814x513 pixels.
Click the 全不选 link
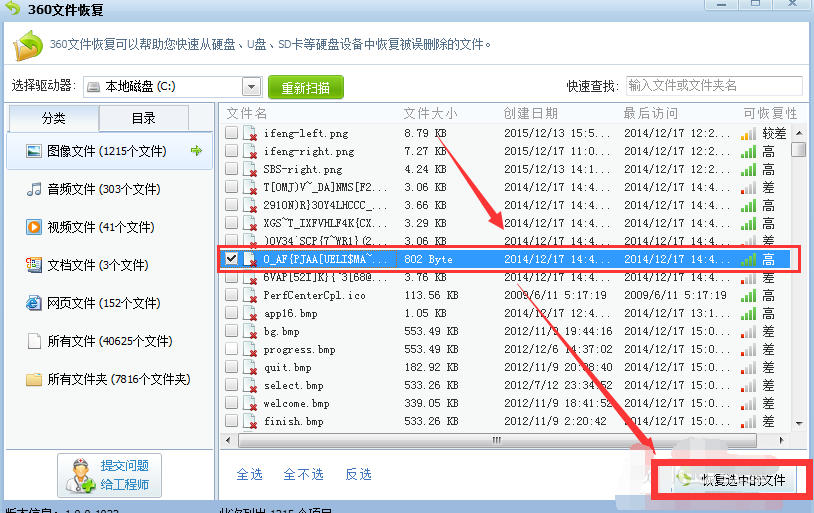click(303, 474)
